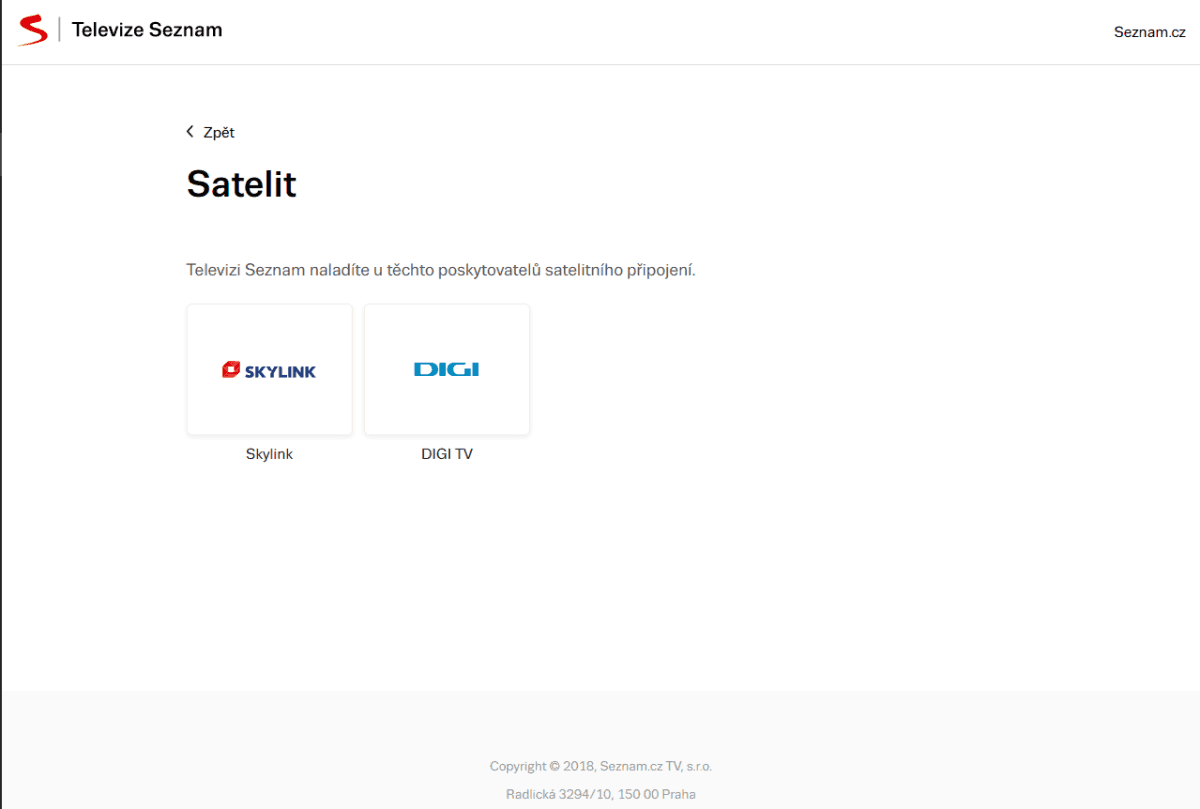Go to Seznam.cz link in header

coord(1150,32)
